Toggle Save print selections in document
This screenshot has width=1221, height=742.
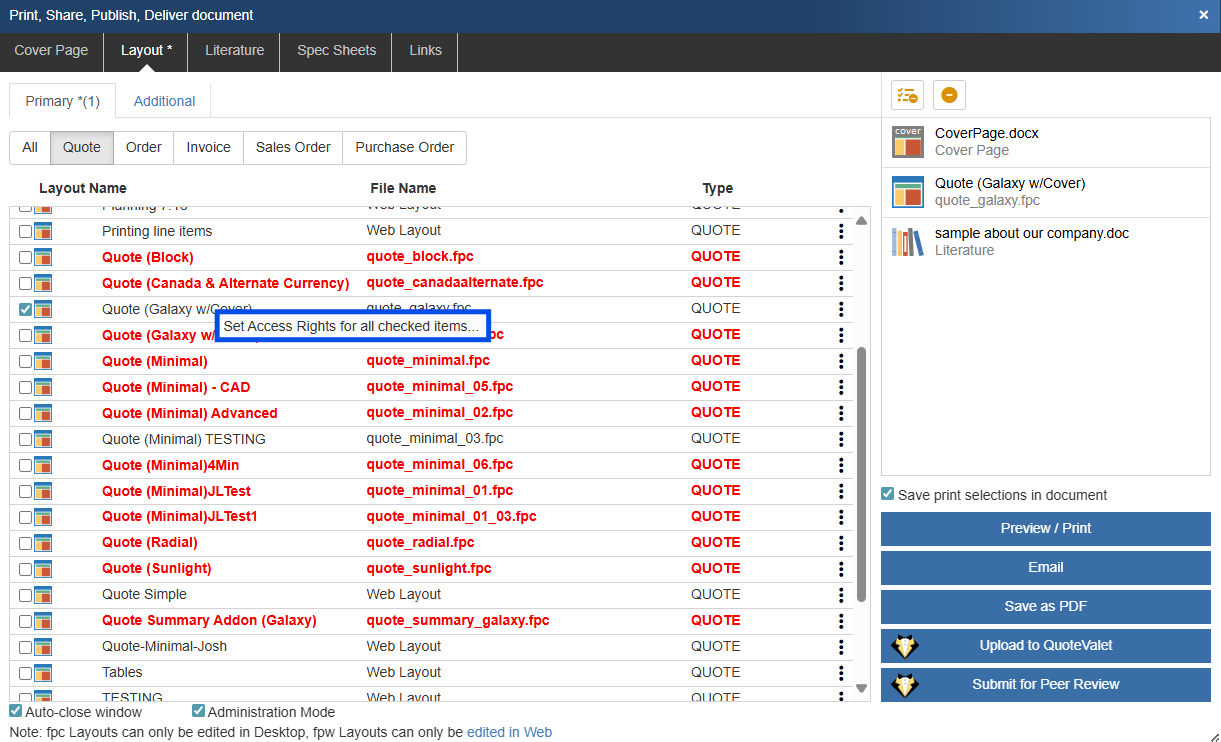click(887, 494)
